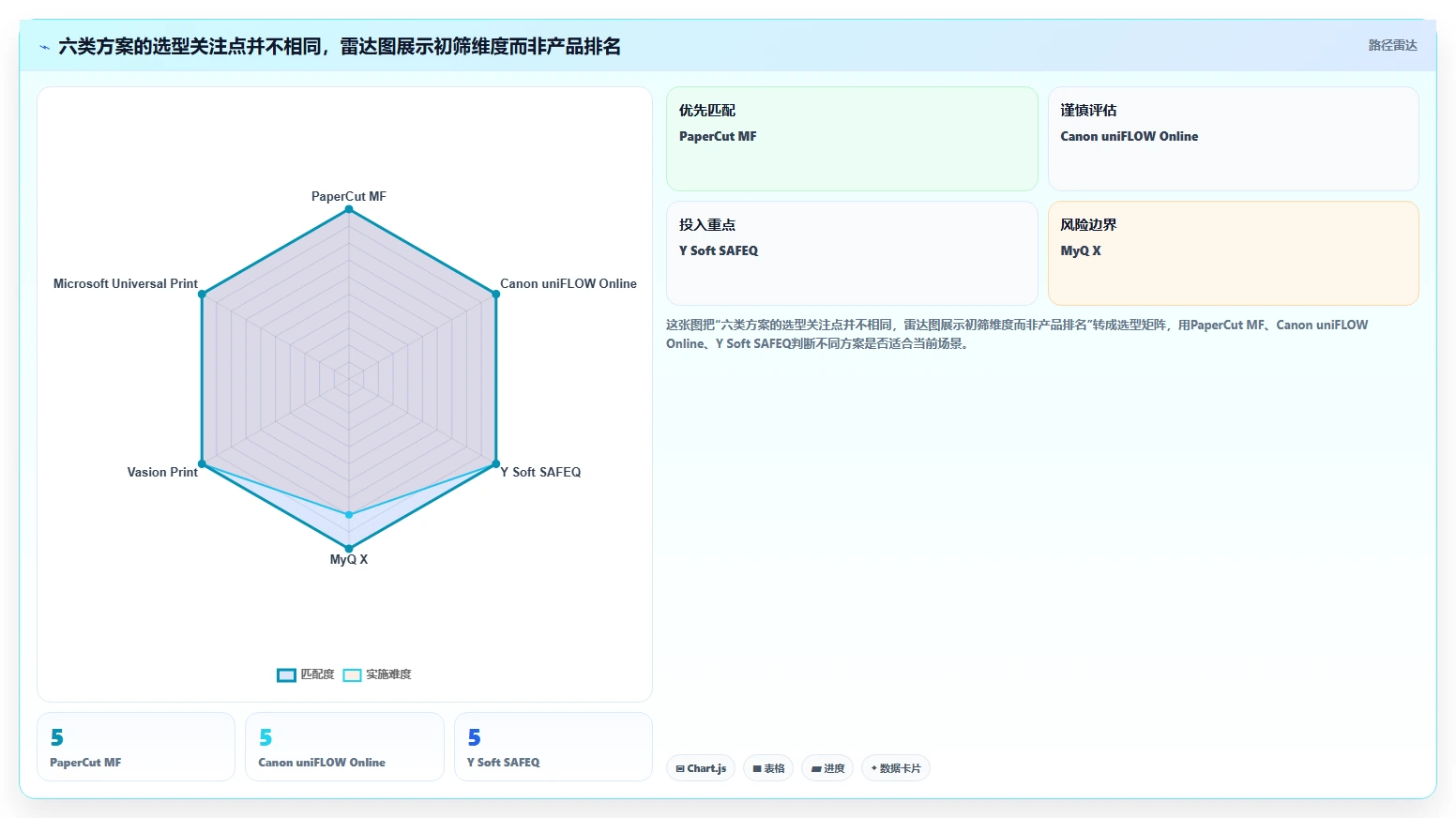Click the Y Soft SAFEQ radar data point

496,464
